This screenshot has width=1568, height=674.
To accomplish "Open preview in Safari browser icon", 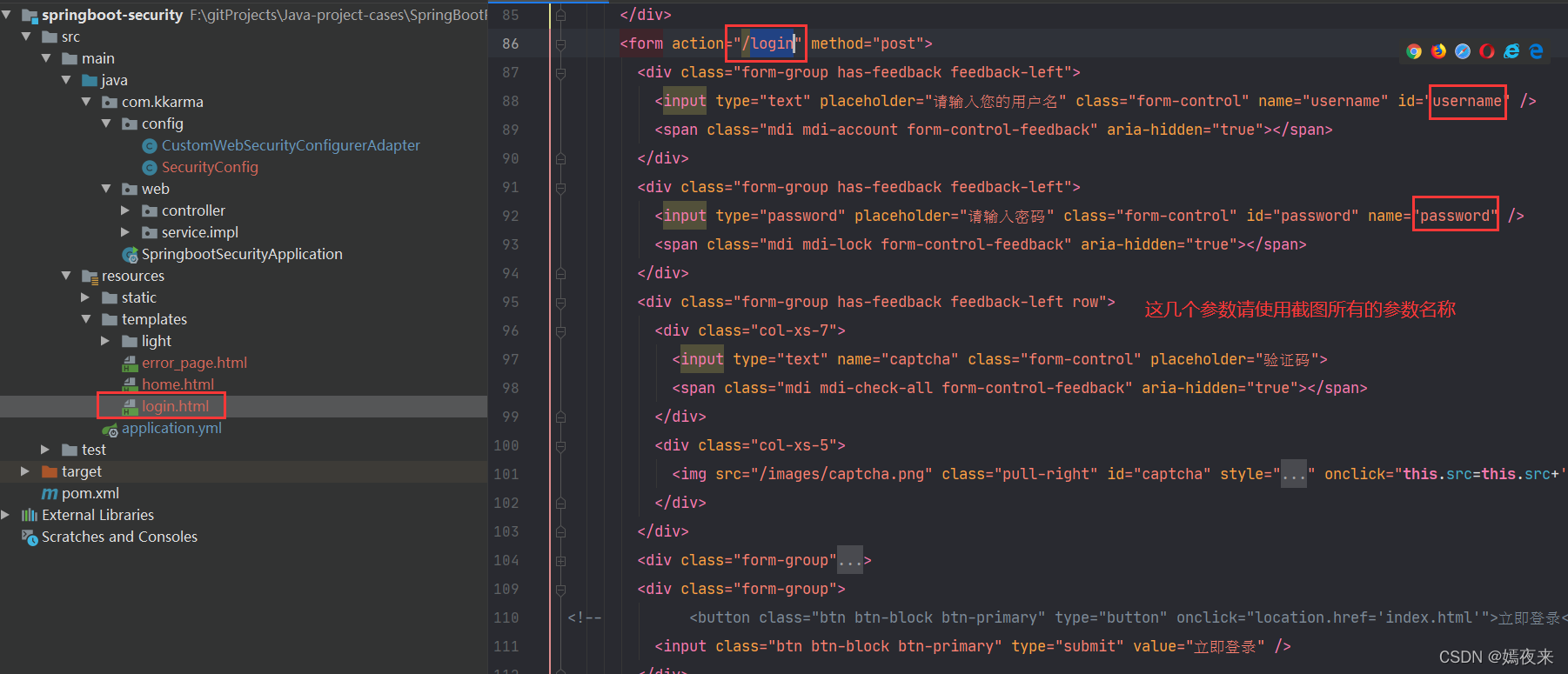I will [x=1463, y=51].
